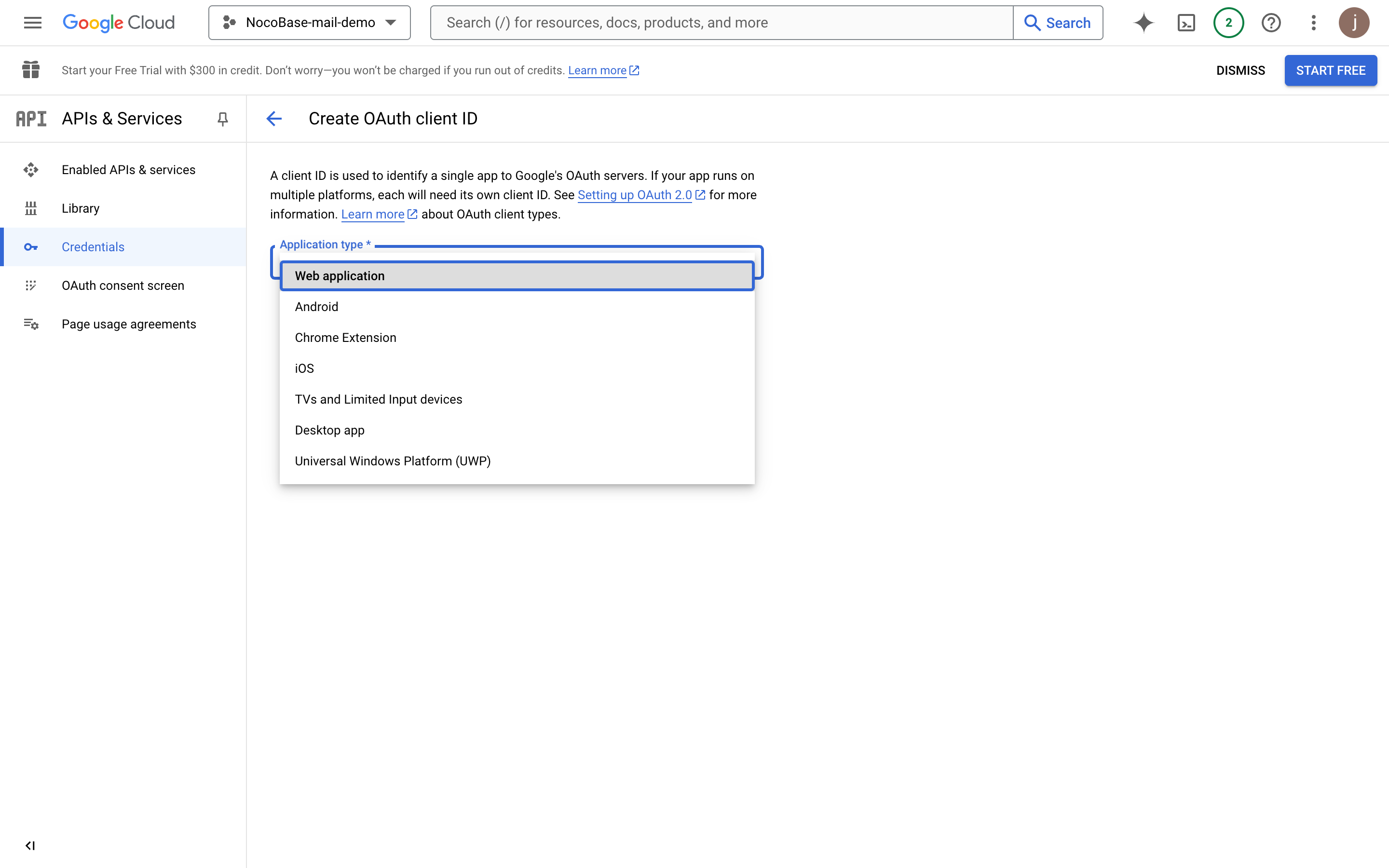
Task: Open the main navigation hamburger menu
Action: 33,22
